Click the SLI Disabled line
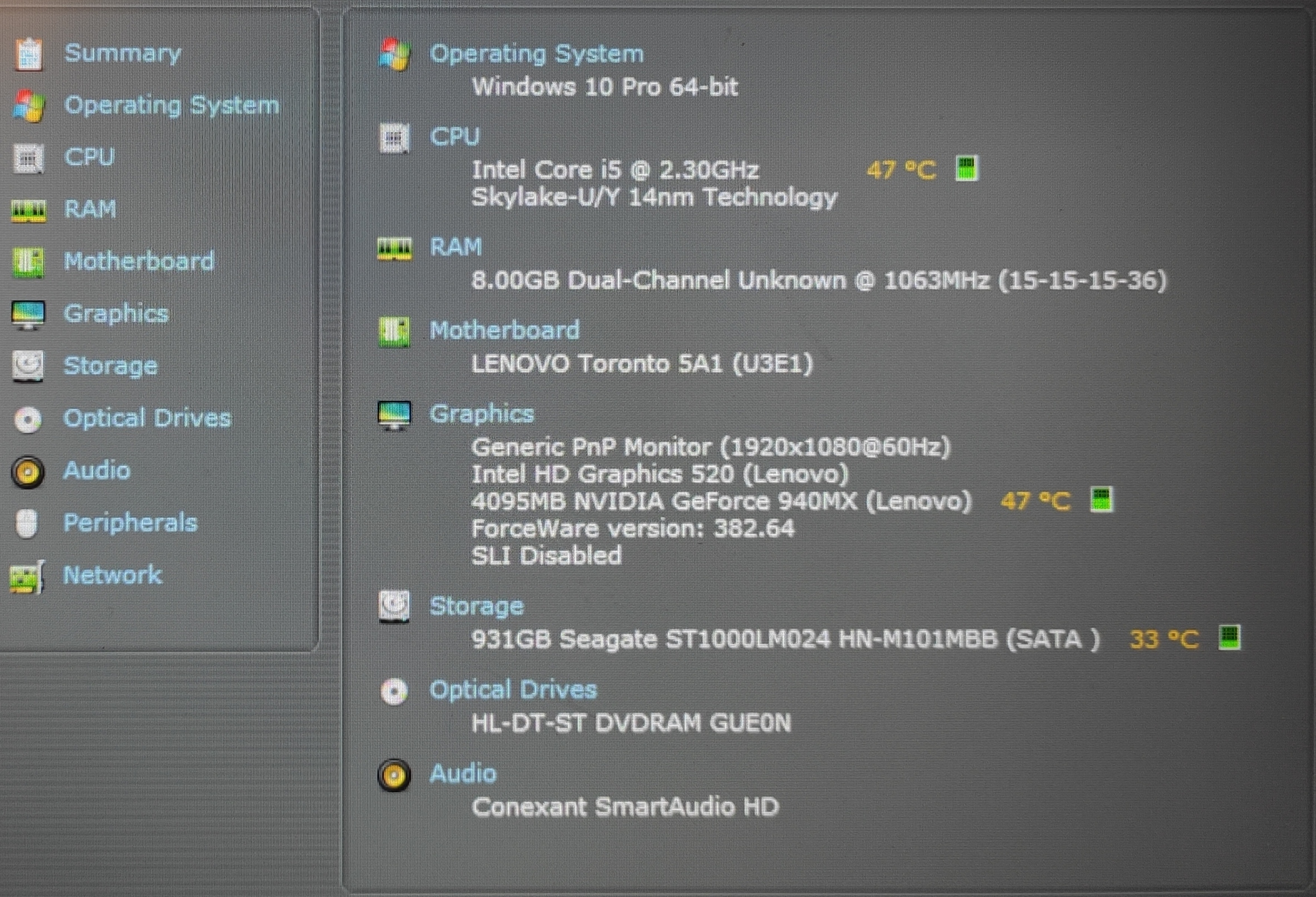The height and width of the screenshot is (897, 1316). click(546, 556)
